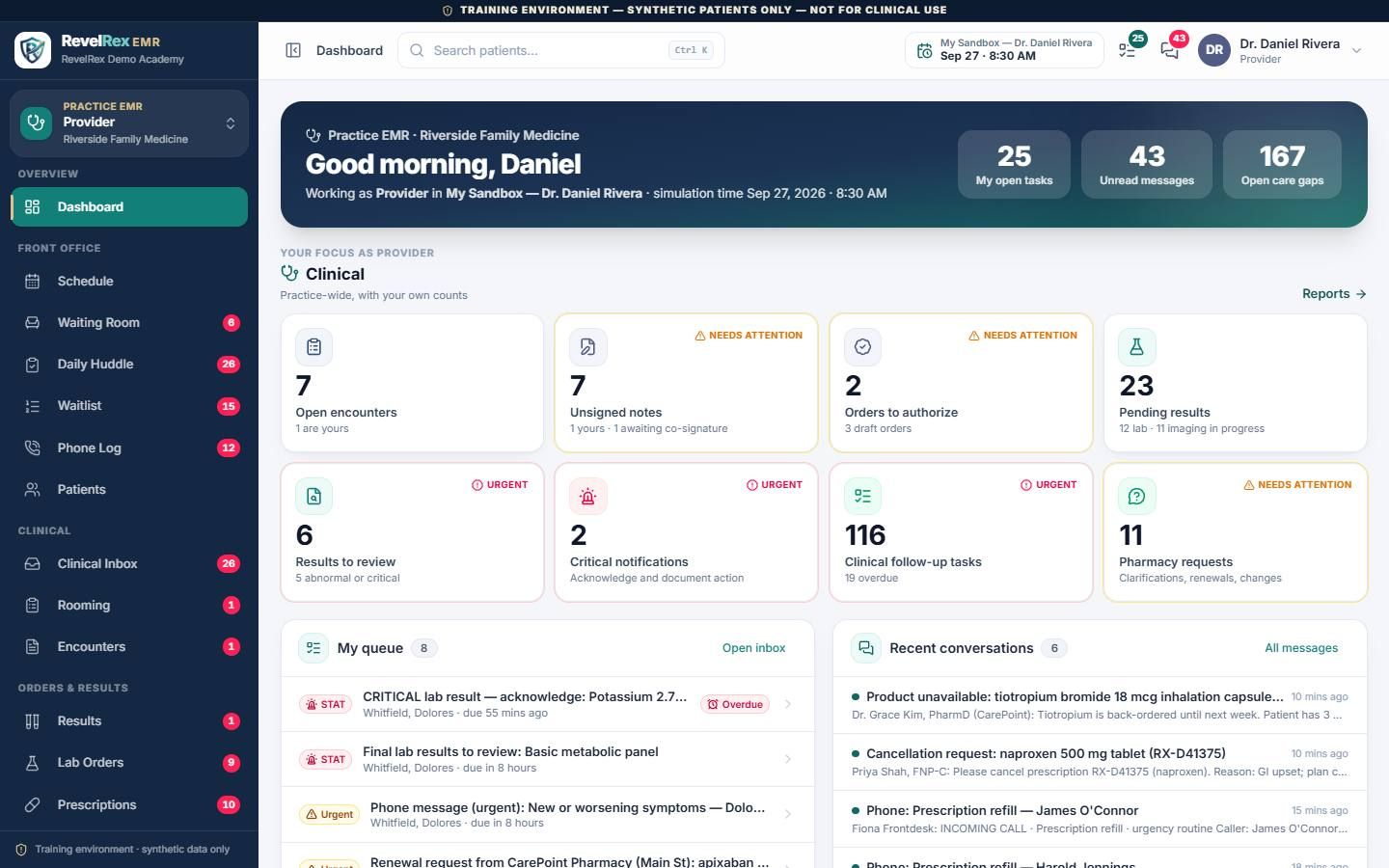Click the Results icon in sidebar
The width and height of the screenshot is (1389, 868).
(x=32, y=721)
